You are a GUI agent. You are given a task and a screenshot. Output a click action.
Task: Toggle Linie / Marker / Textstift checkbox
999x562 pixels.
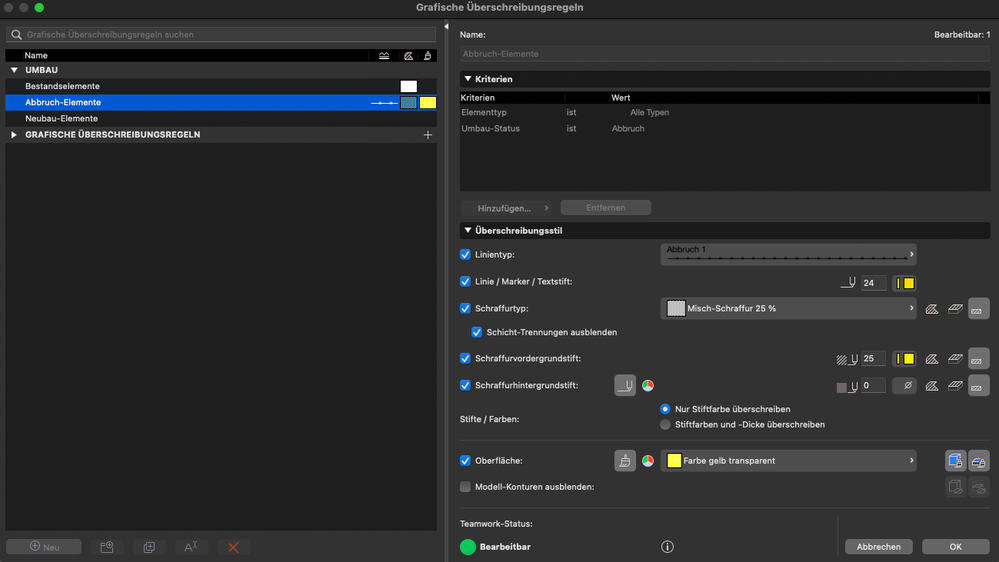(465, 282)
